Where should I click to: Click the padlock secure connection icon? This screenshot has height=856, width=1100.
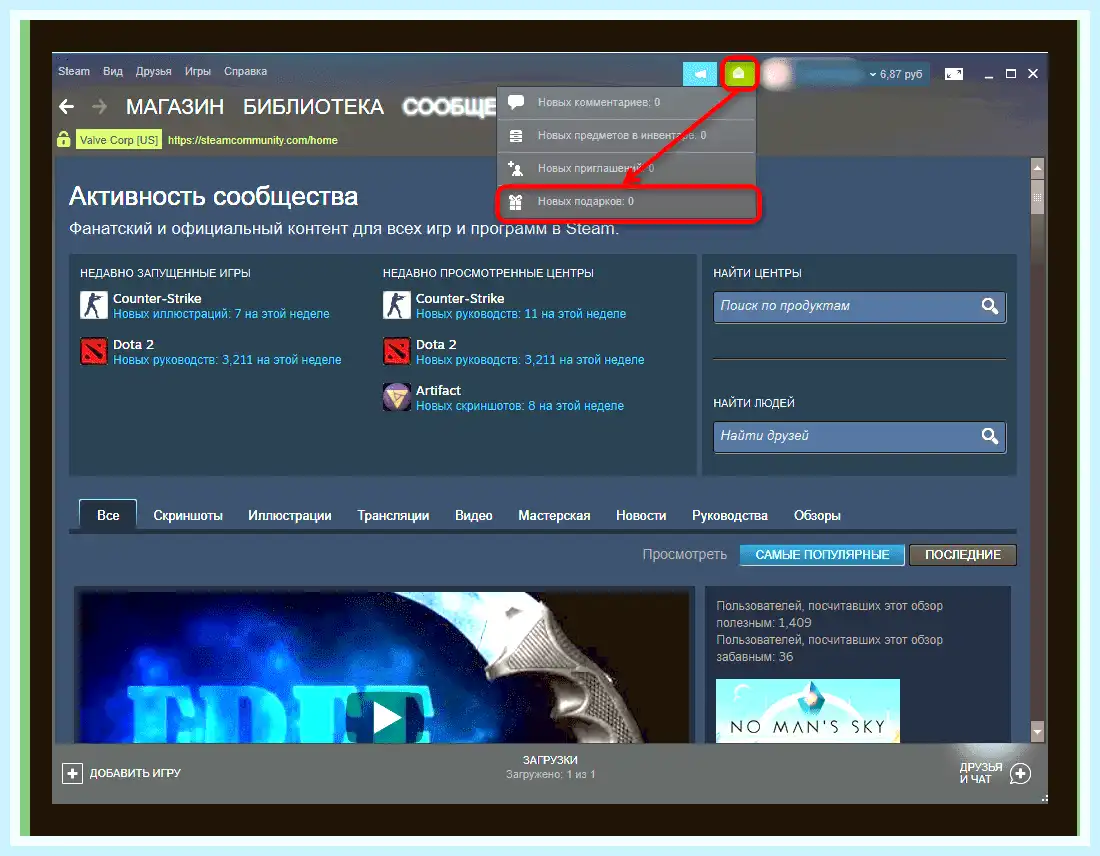pyautogui.click(x=63, y=139)
